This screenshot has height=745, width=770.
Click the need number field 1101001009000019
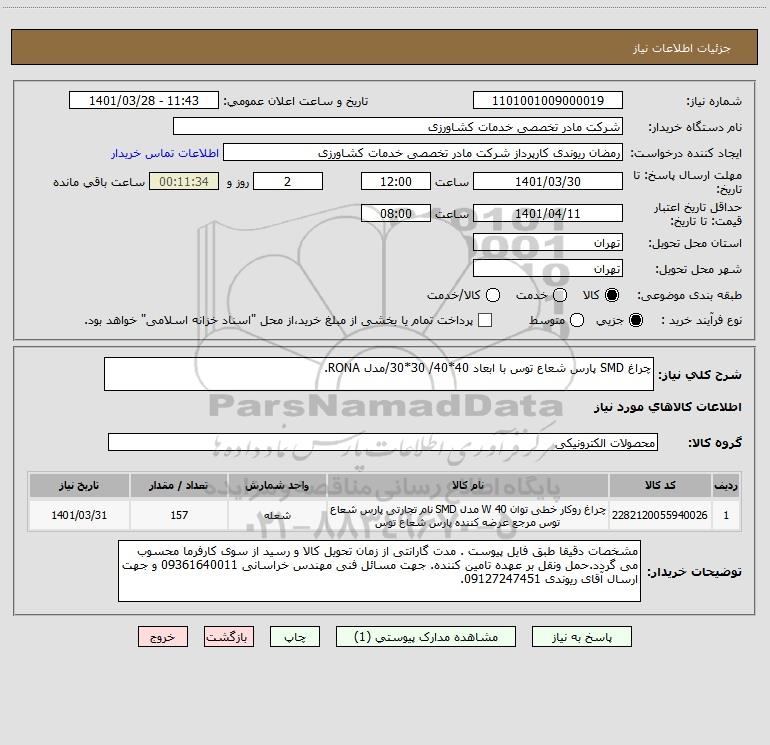point(548,100)
